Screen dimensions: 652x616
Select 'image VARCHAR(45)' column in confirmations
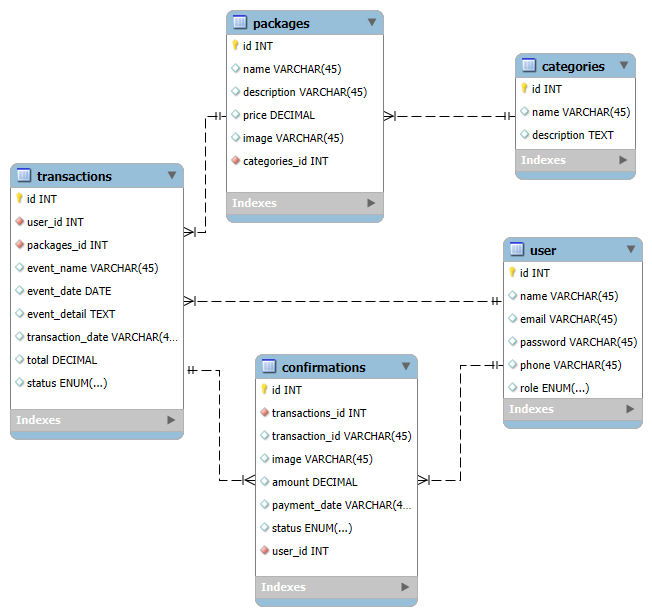322,459
